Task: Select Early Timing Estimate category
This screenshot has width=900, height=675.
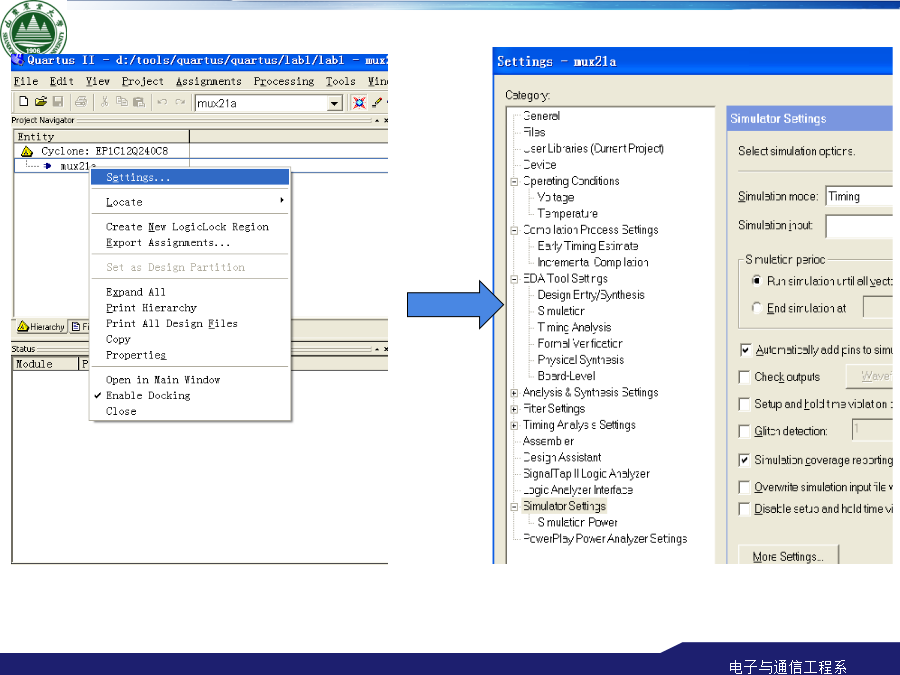Action: (588, 246)
